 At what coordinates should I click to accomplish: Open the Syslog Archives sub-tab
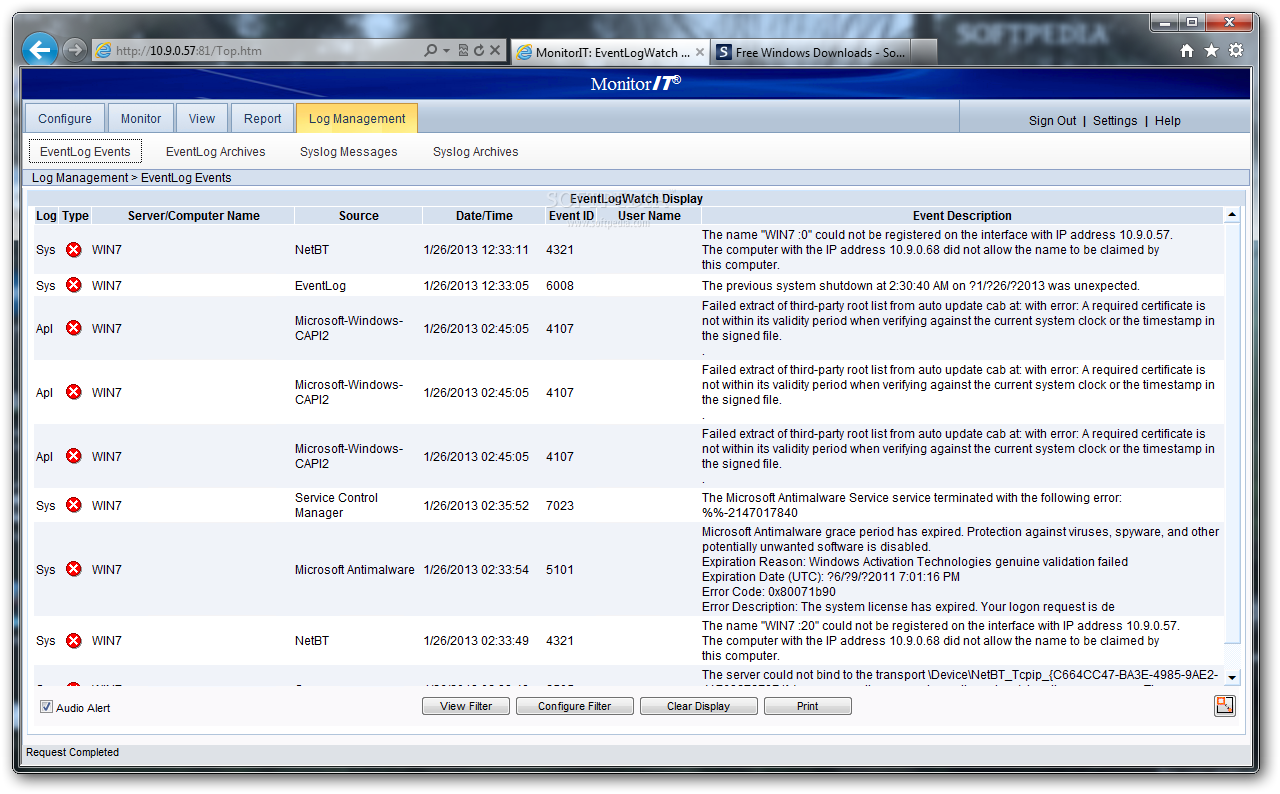click(x=476, y=152)
